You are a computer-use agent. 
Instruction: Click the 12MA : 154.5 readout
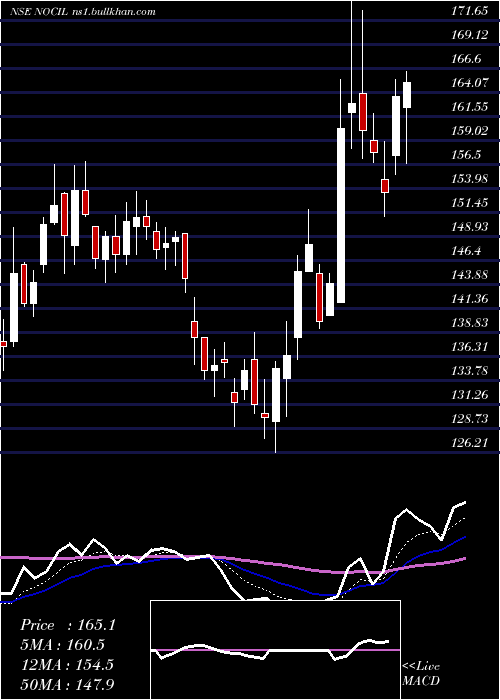[66, 665]
